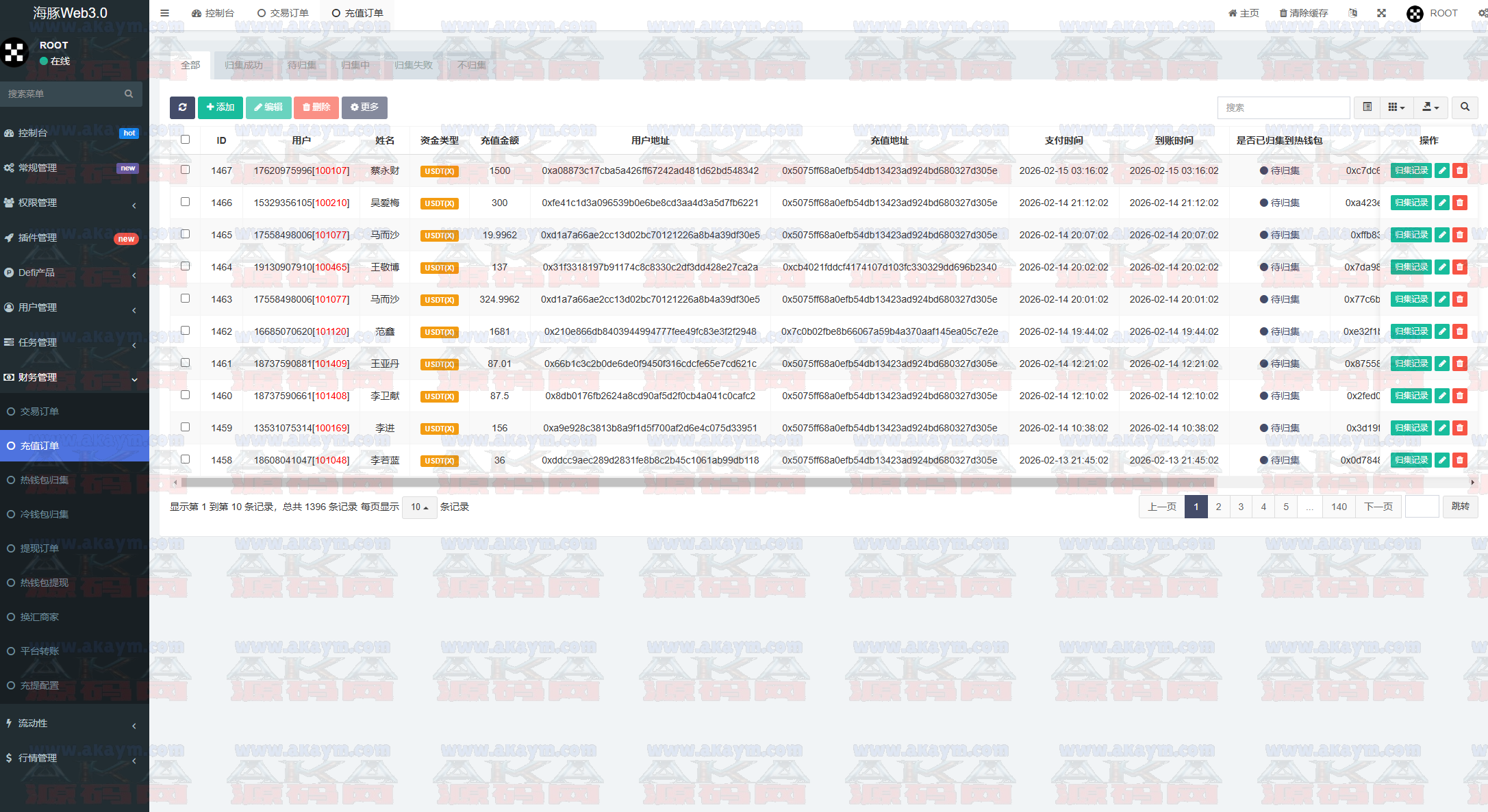
Task: Toggle fullscreen with the expand icon
Action: coord(1381,13)
